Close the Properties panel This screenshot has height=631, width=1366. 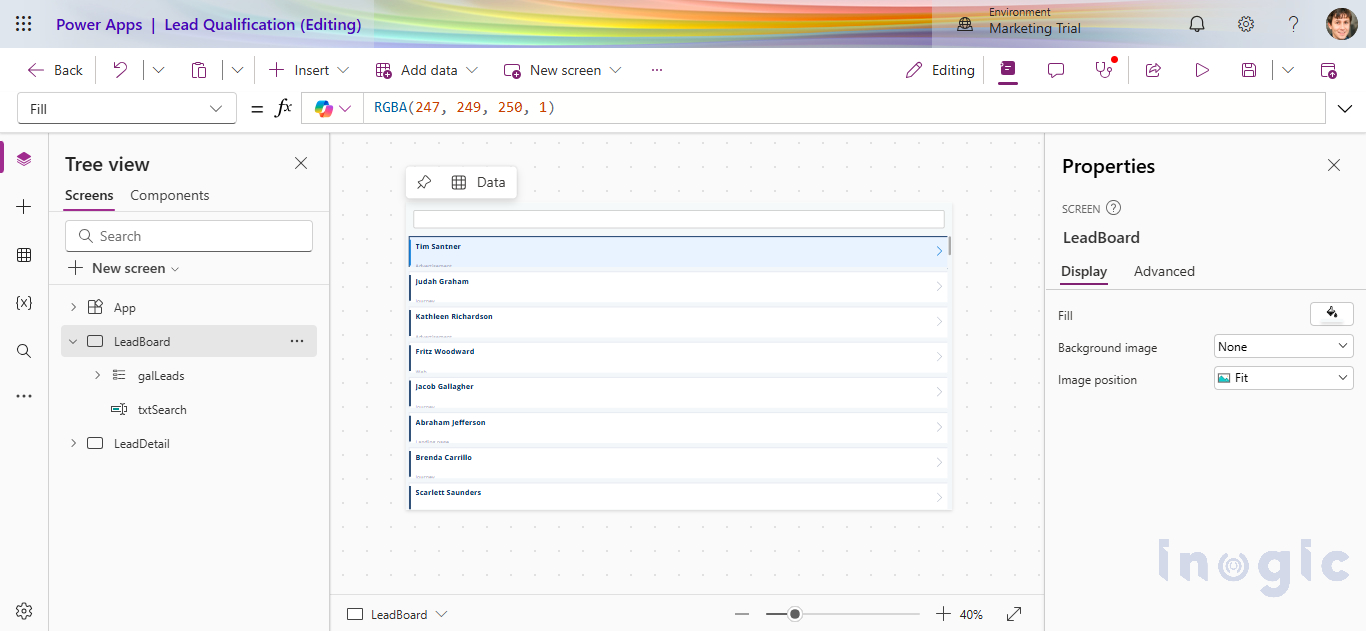pos(1334,165)
